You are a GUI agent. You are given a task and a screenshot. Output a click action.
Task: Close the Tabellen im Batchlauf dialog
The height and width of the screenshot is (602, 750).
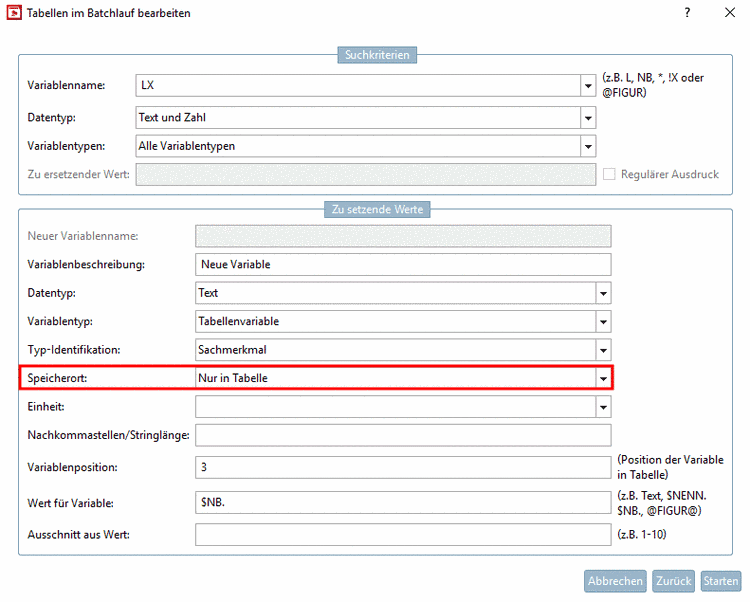(x=730, y=13)
